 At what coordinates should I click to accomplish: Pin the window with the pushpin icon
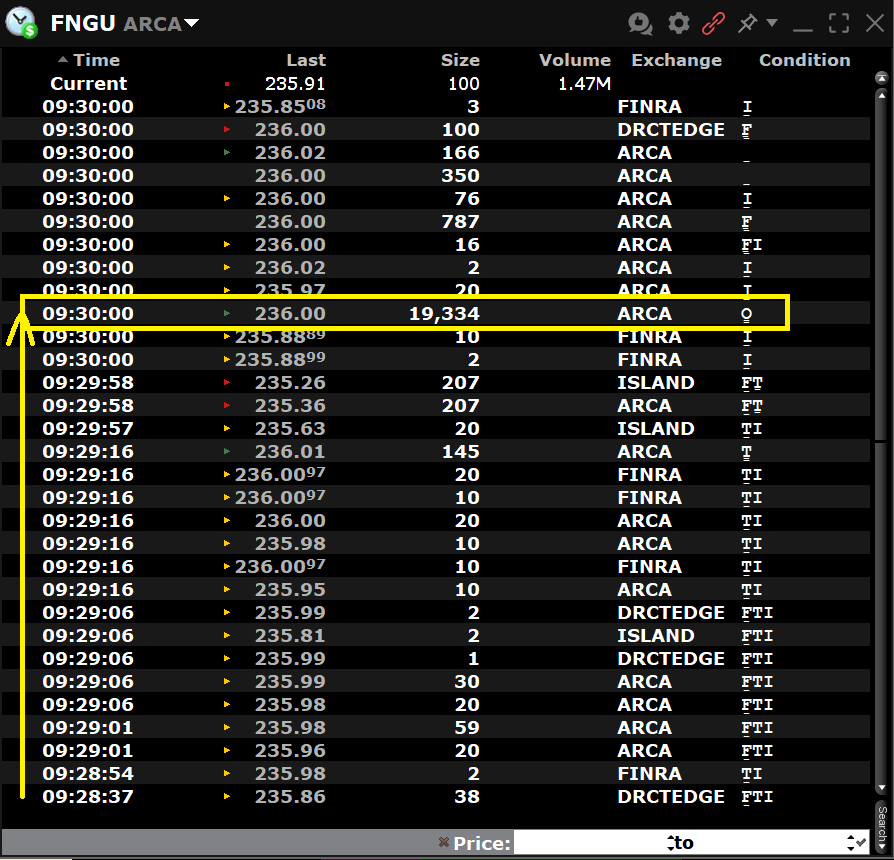747,23
